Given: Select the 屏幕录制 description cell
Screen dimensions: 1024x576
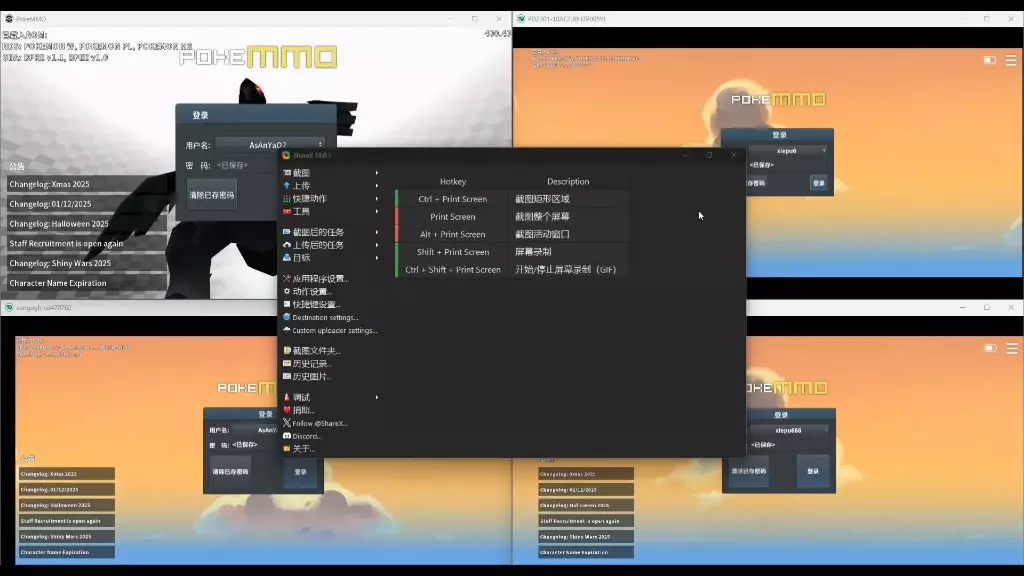Looking at the screenshot, I should tap(568, 252).
